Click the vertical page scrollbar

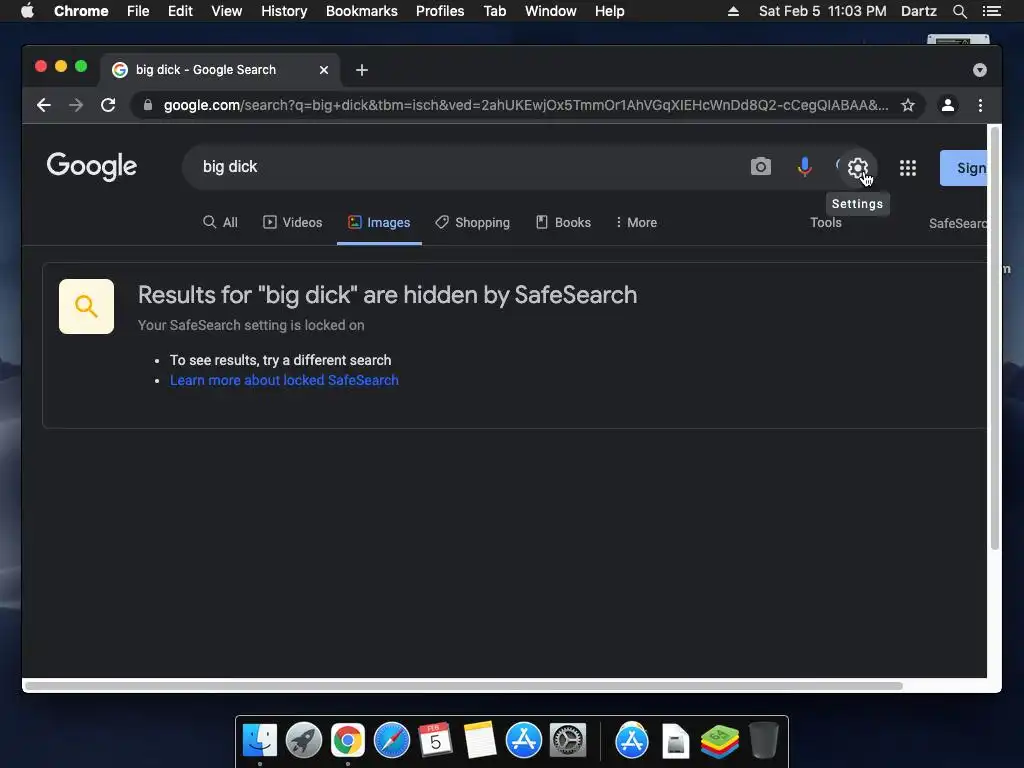pyautogui.click(x=995, y=339)
